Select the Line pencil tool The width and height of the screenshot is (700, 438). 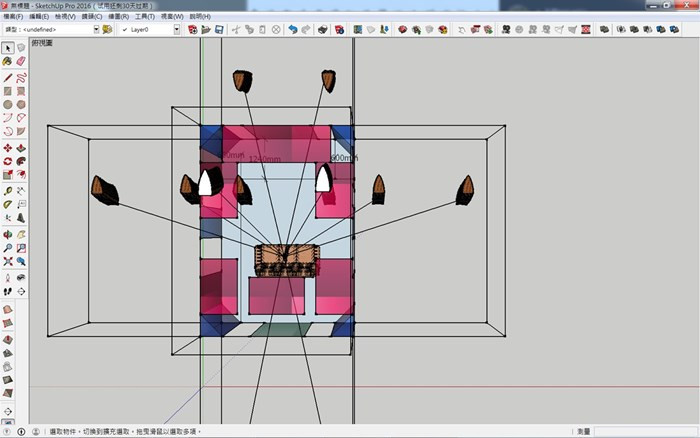(8, 77)
